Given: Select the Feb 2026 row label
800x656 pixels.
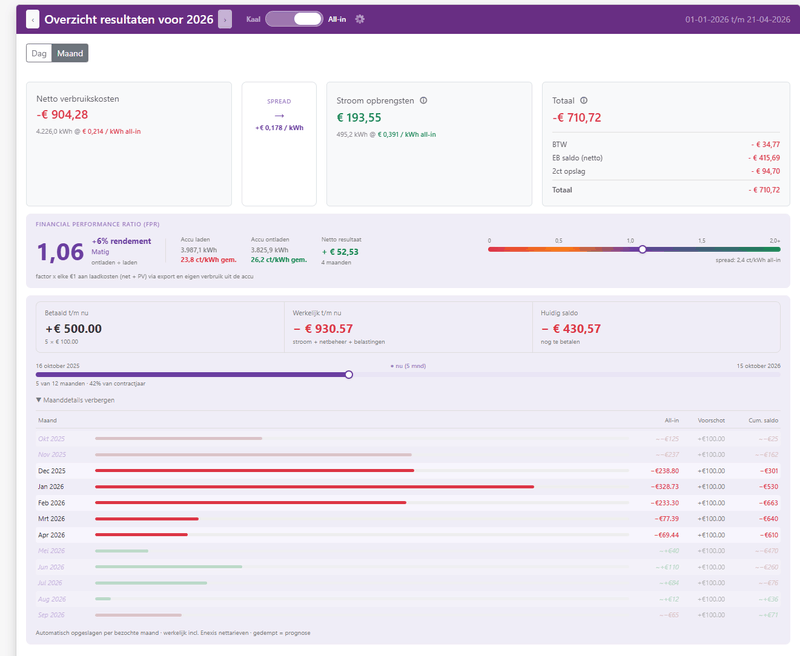Looking at the screenshot, I should click(52, 503).
